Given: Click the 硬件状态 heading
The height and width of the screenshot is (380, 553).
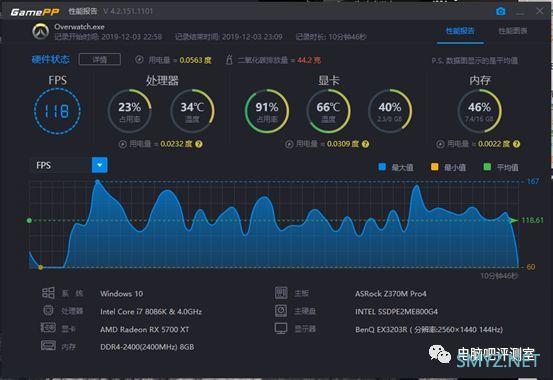Looking at the screenshot, I should 51,59.
